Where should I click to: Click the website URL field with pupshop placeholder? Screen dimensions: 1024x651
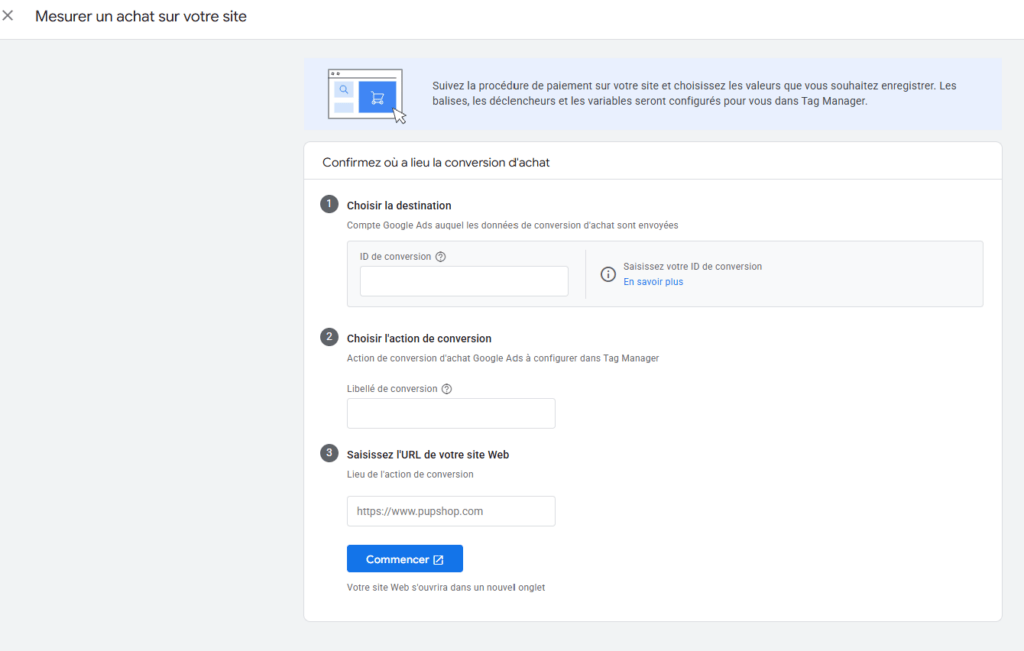(451, 511)
